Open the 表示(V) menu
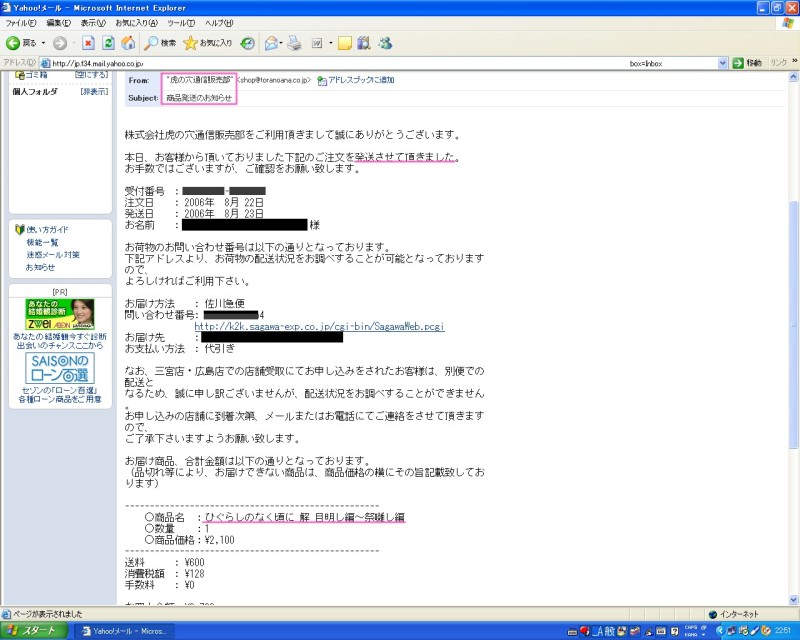This screenshot has height=640, width=800. 93,23
